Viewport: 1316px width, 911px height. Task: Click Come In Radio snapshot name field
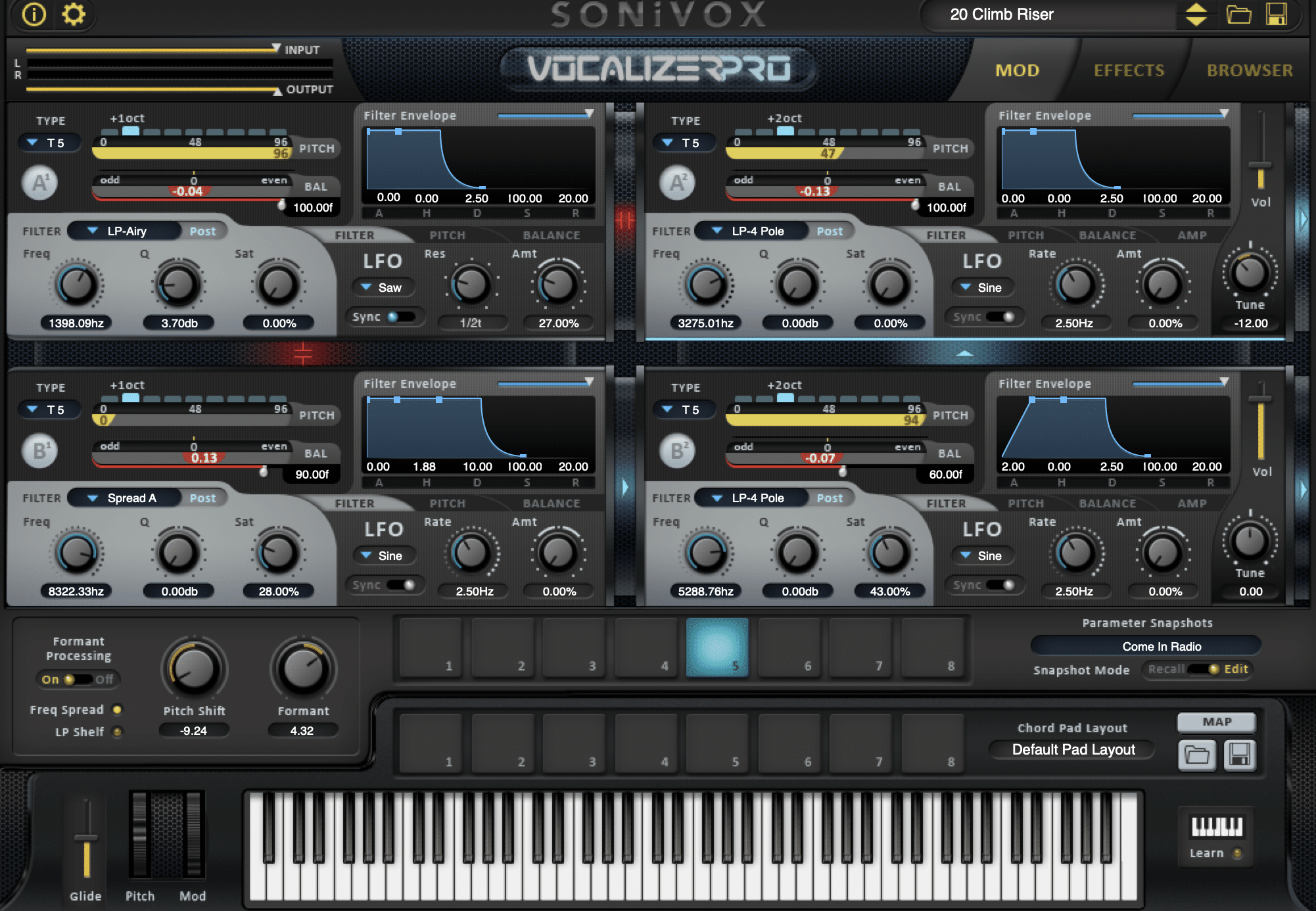point(1146,646)
